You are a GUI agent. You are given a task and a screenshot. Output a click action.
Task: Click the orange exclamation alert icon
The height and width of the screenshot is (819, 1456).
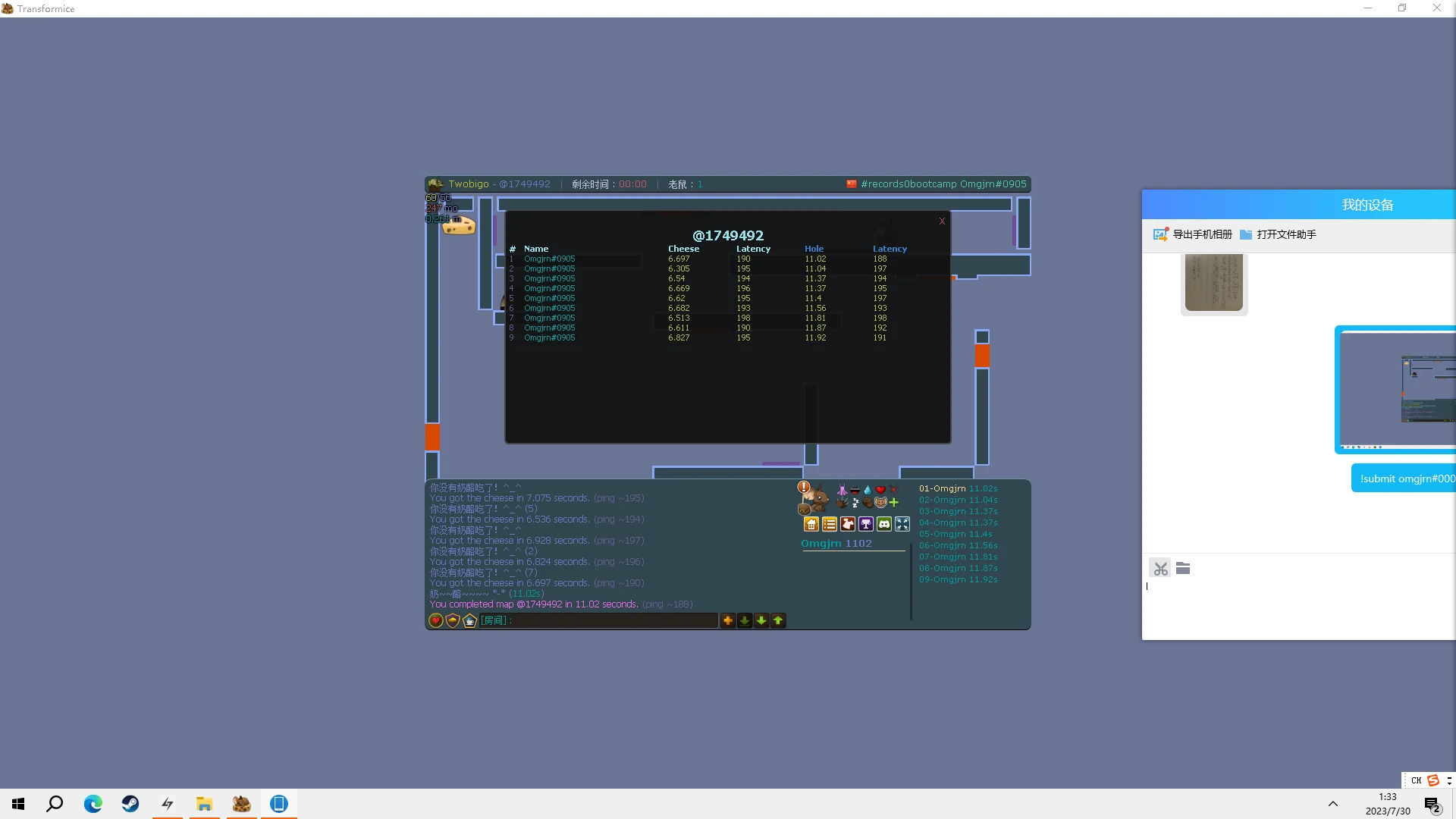point(804,487)
